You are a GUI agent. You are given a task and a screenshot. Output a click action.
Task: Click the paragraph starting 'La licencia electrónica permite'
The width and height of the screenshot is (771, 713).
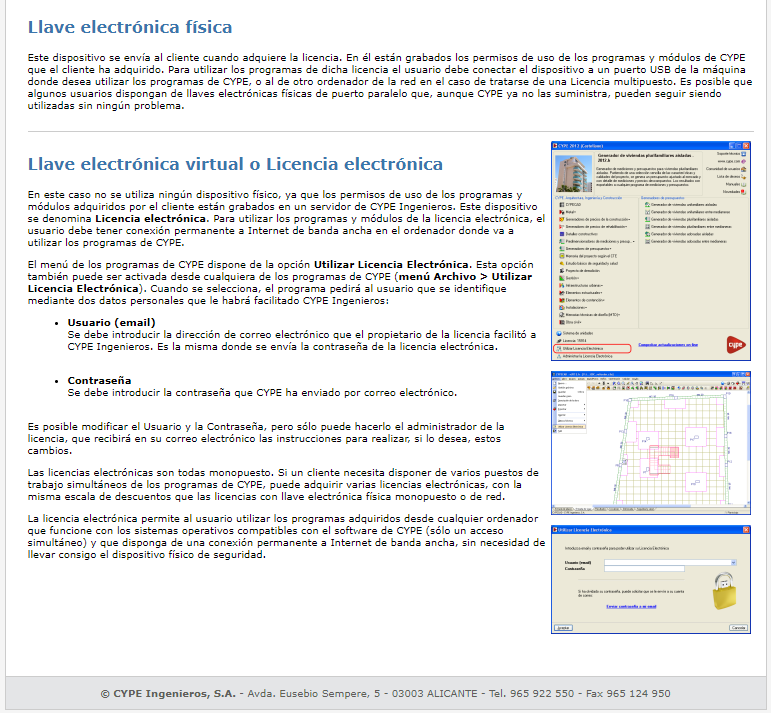tap(286, 536)
